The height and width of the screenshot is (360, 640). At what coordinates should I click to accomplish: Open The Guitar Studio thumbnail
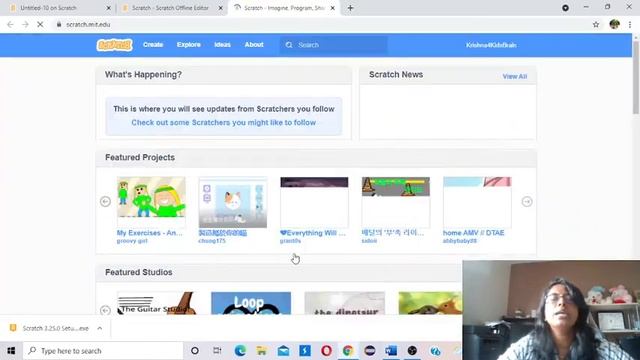click(x=157, y=303)
